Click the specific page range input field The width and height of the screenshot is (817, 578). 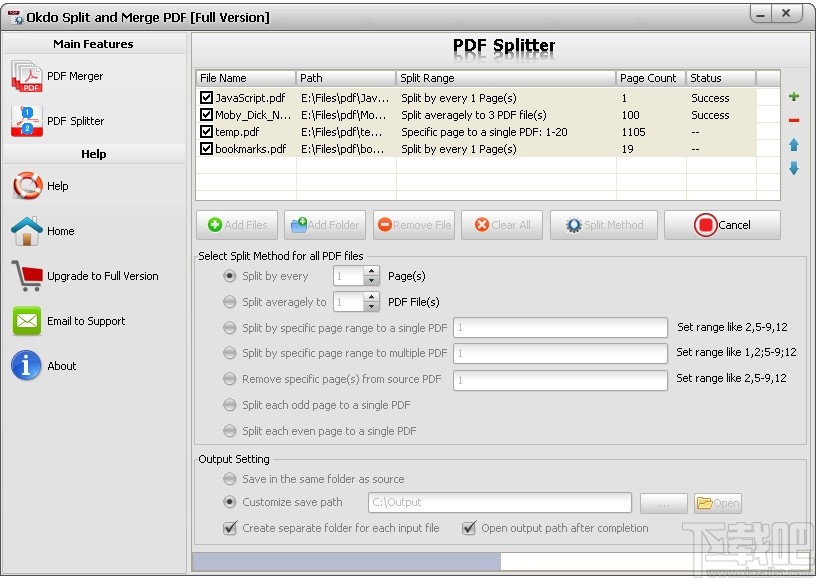560,327
